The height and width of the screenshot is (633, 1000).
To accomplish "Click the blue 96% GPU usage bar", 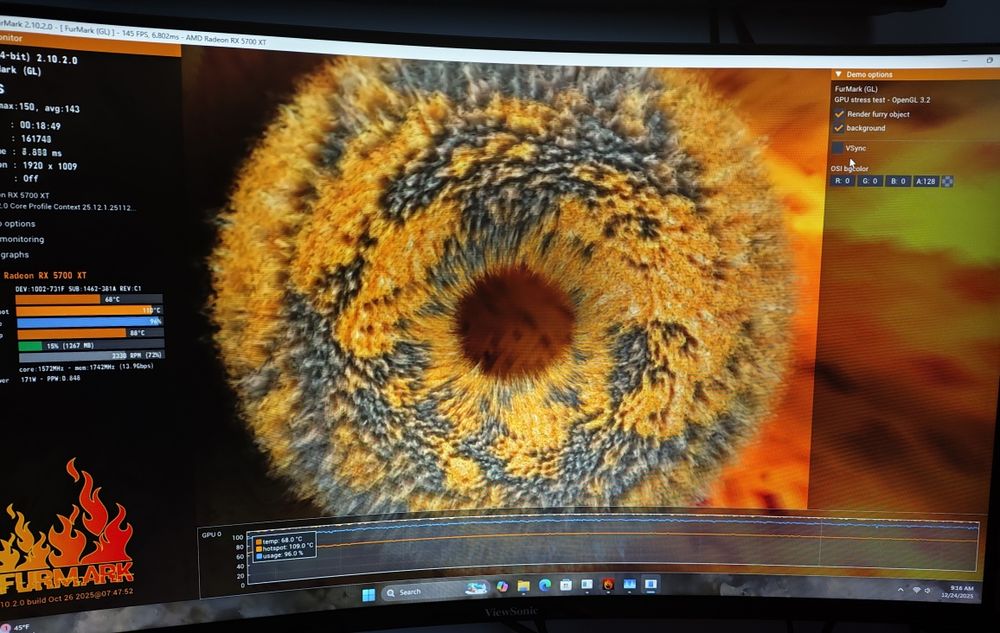I will click(89, 322).
